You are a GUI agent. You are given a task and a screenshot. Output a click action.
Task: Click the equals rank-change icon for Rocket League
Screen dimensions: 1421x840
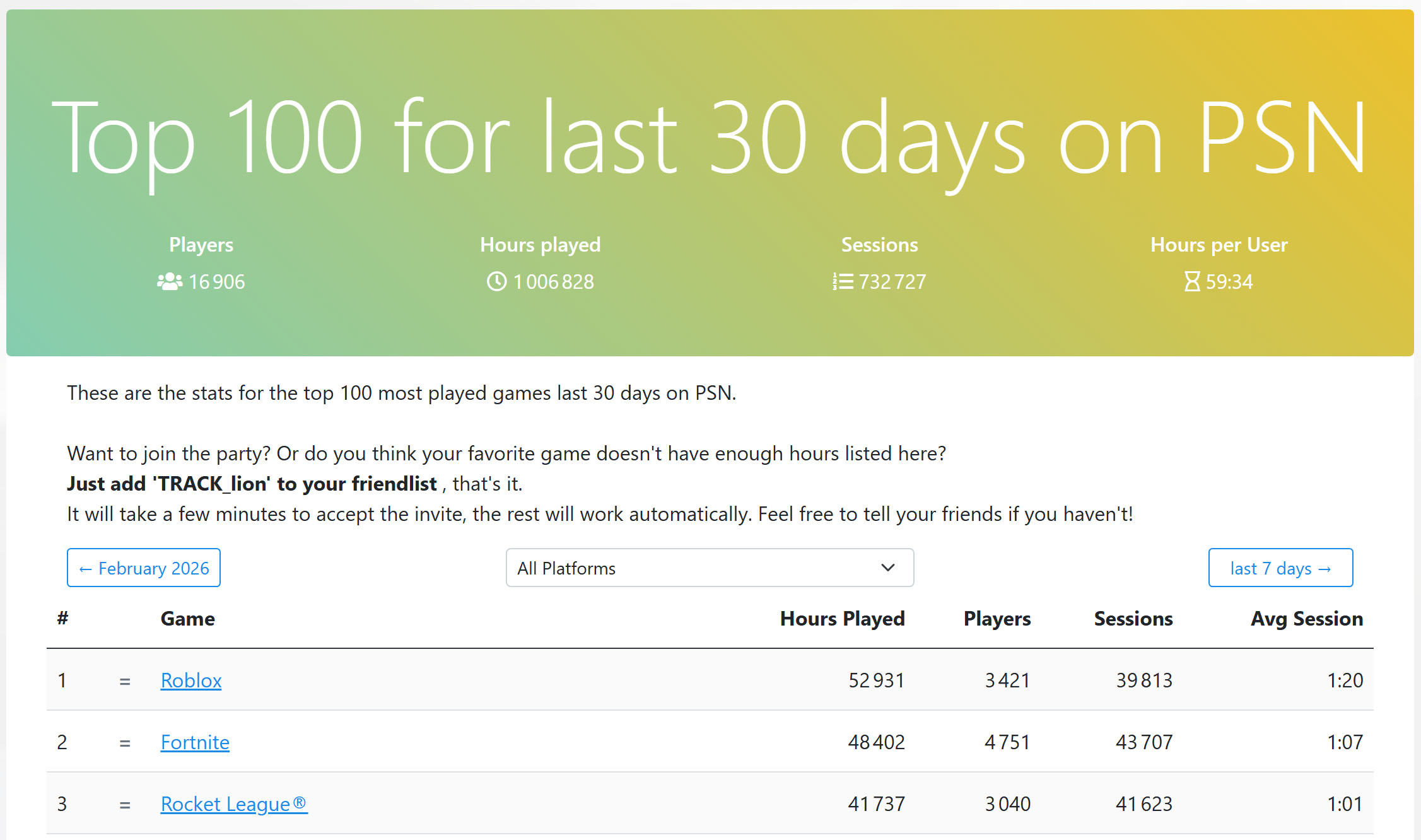(x=125, y=805)
